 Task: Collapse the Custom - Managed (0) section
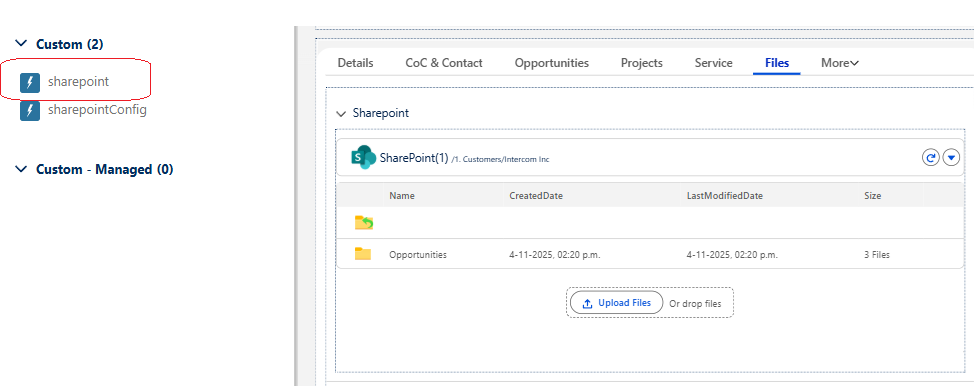pos(21,169)
